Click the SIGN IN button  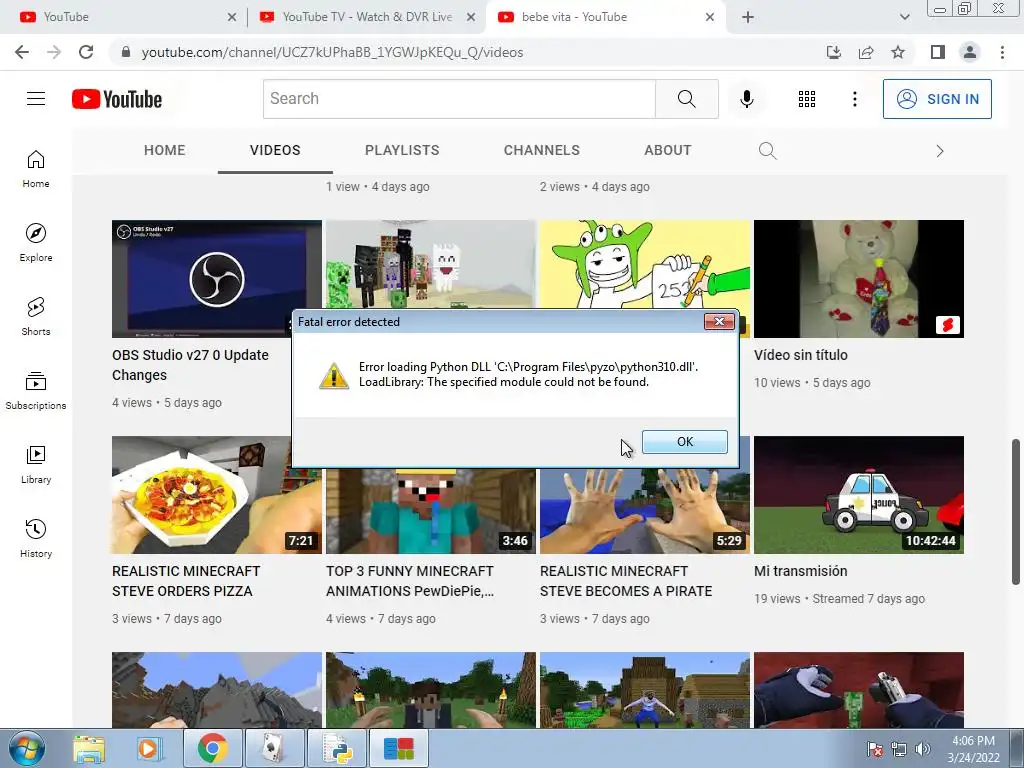click(937, 99)
